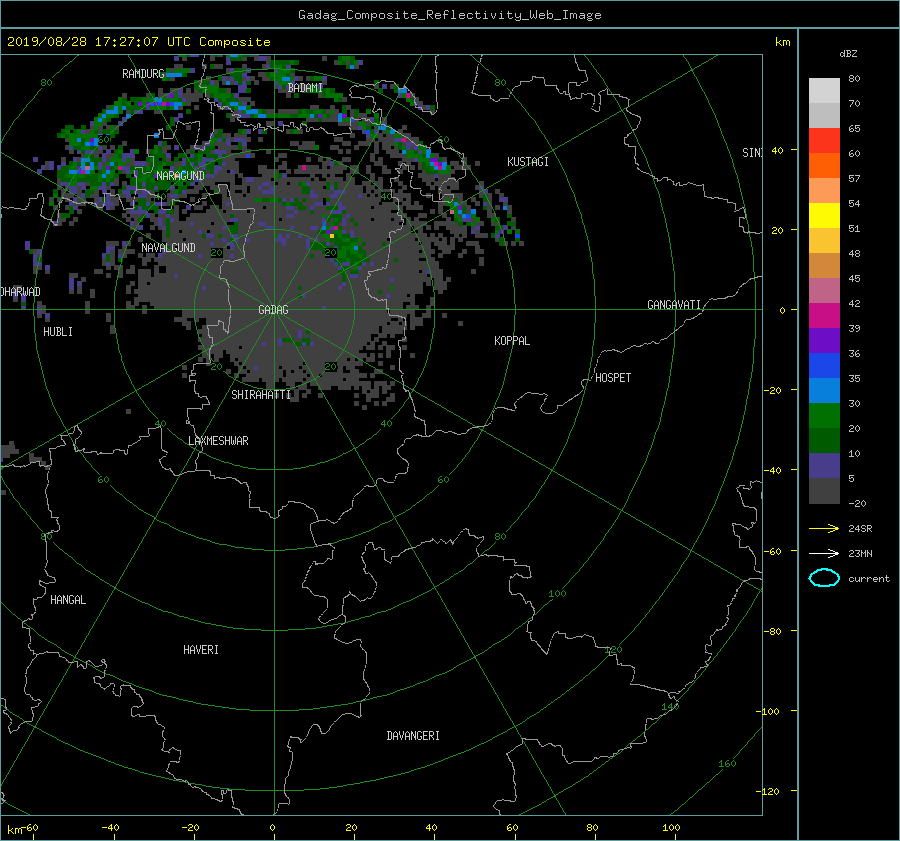This screenshot has height=841, width=900.
Task: Click the dark gray 5 dBZ legend swatch
Action: point(824,491)
